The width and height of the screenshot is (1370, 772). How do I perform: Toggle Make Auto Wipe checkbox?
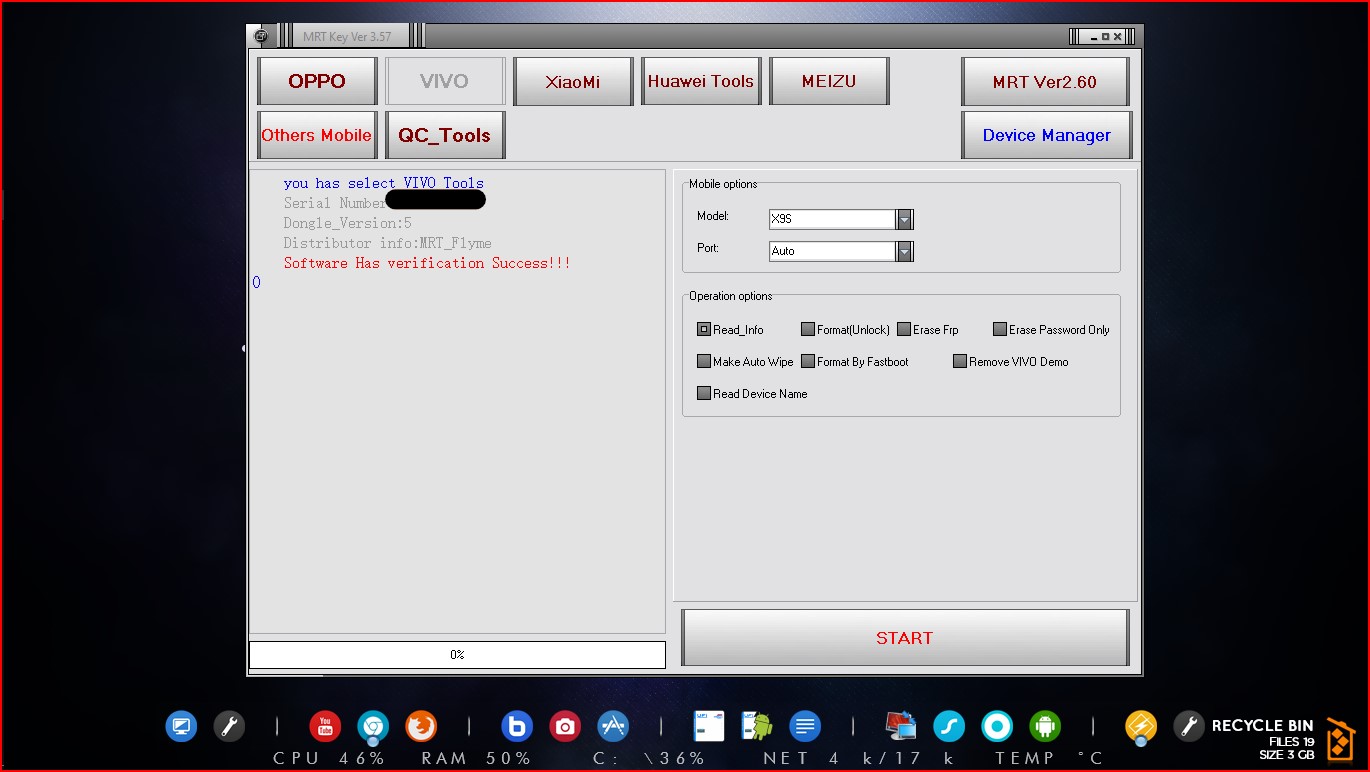(704, 361)
